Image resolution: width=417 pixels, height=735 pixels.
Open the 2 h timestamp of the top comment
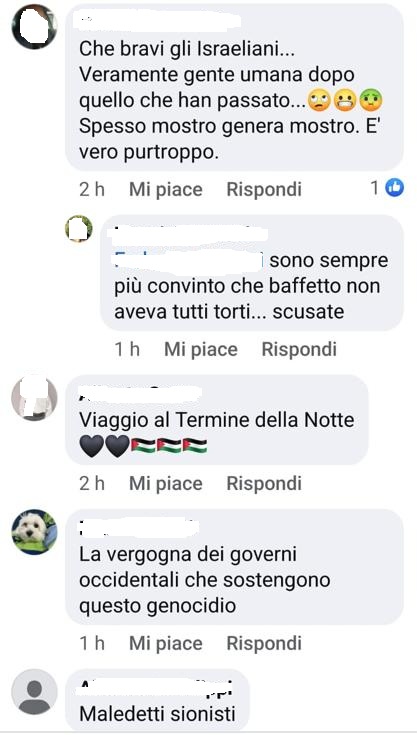tap(92, 189)
